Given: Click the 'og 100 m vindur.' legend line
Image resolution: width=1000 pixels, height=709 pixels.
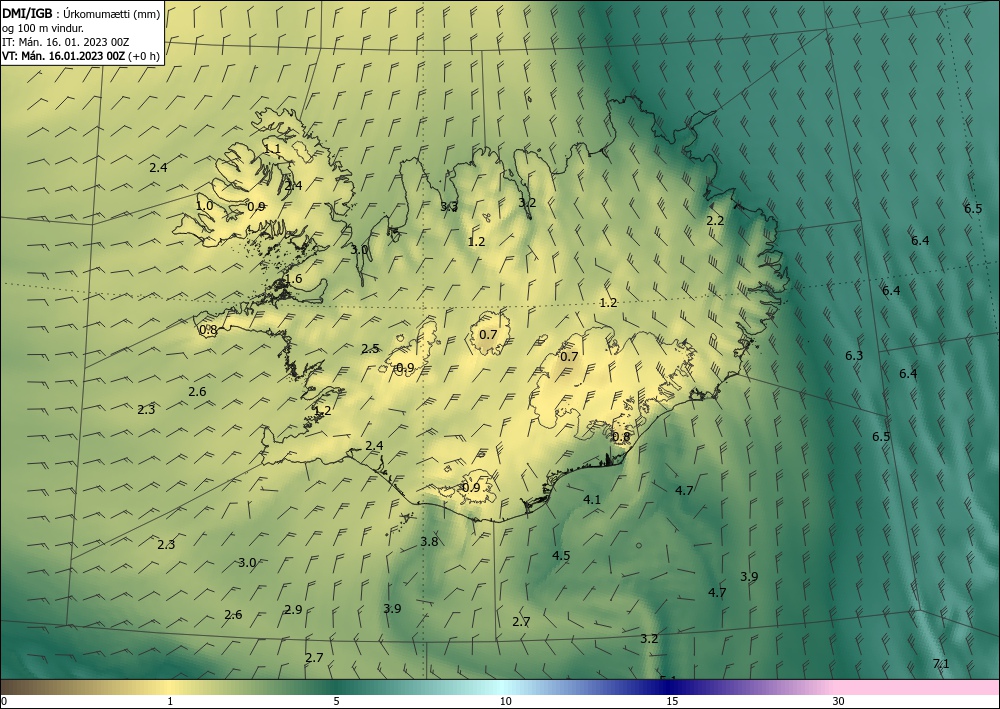Looking at the screenshot, I should (43, 28).
